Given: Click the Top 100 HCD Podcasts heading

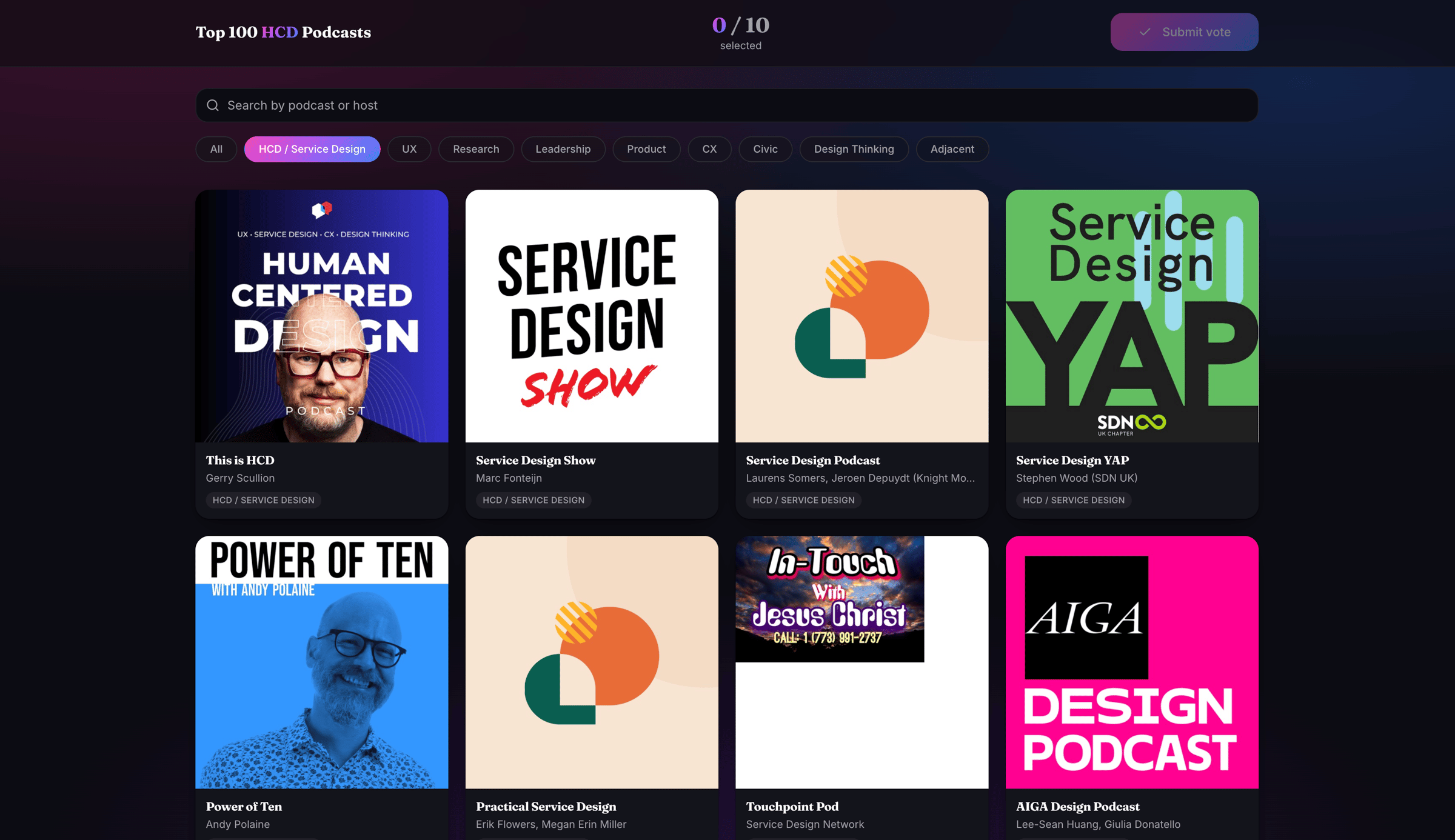Looking at the screenshot, I should pyautogui.click(x=283, y=32).
